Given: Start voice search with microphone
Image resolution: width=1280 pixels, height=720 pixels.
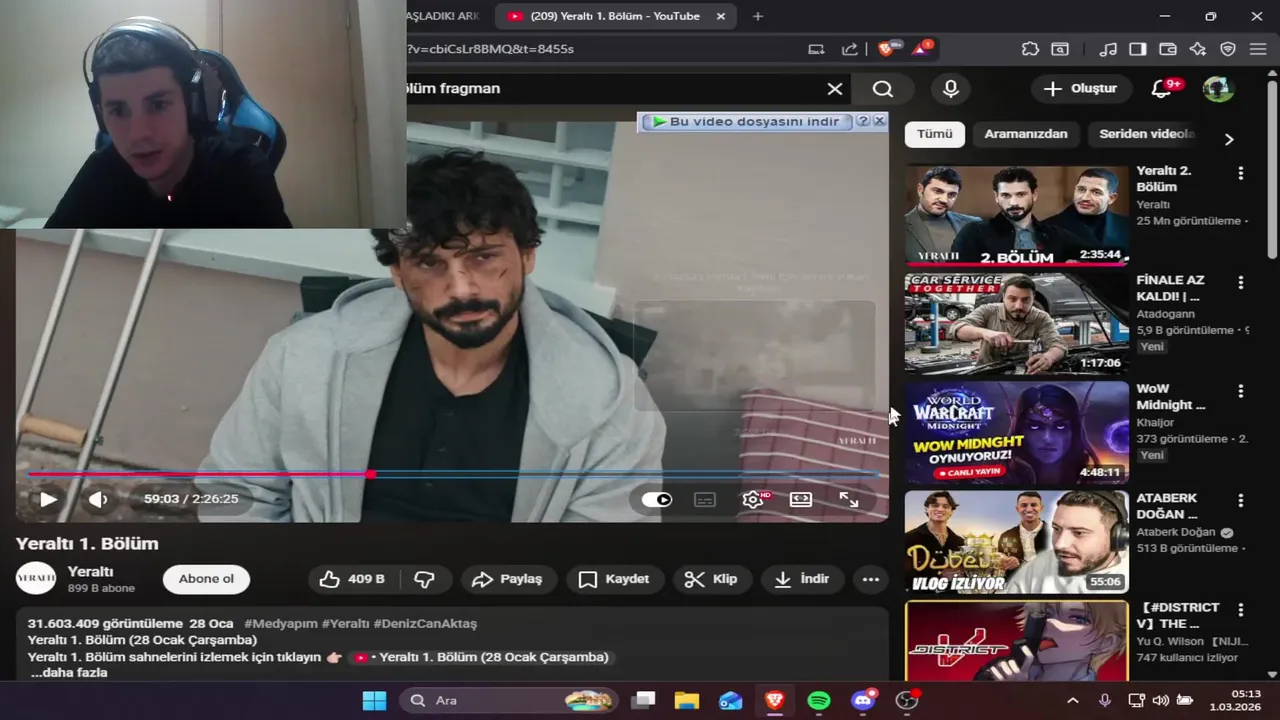Looking at the screenshot, I should [951, 88].
